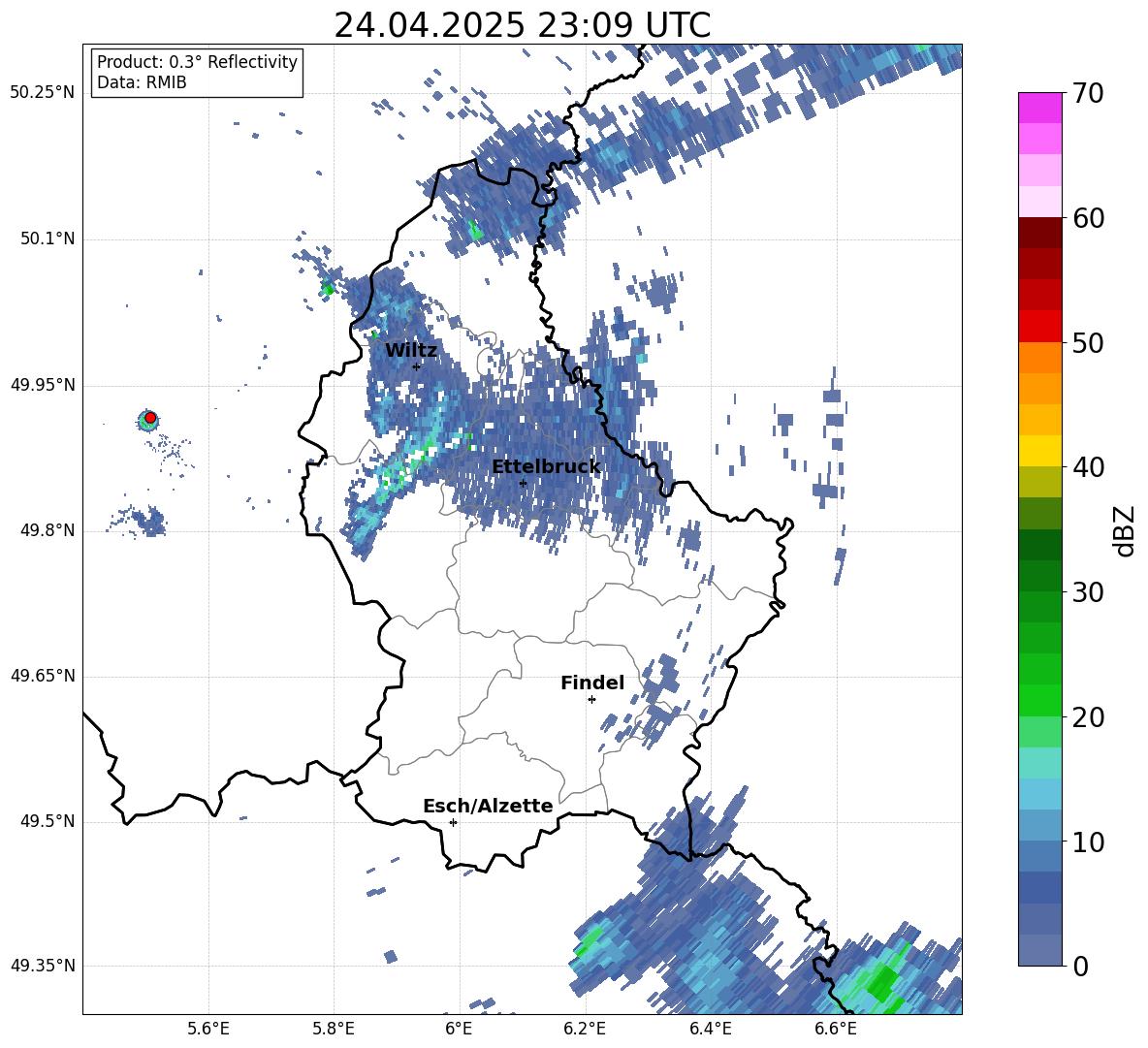Click the plus marker below Wiltz
This screenshot has height=1048, width=1148.
pyautogui.click(x=417, y=366)
